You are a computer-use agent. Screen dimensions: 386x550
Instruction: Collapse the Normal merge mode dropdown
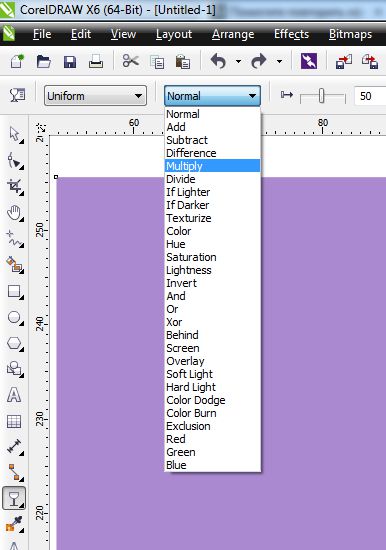(212, 96)
